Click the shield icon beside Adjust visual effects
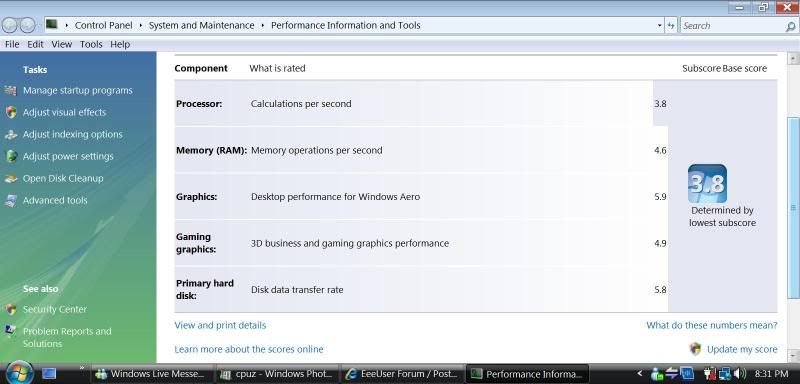800x384 pixels. pos(11,112)
